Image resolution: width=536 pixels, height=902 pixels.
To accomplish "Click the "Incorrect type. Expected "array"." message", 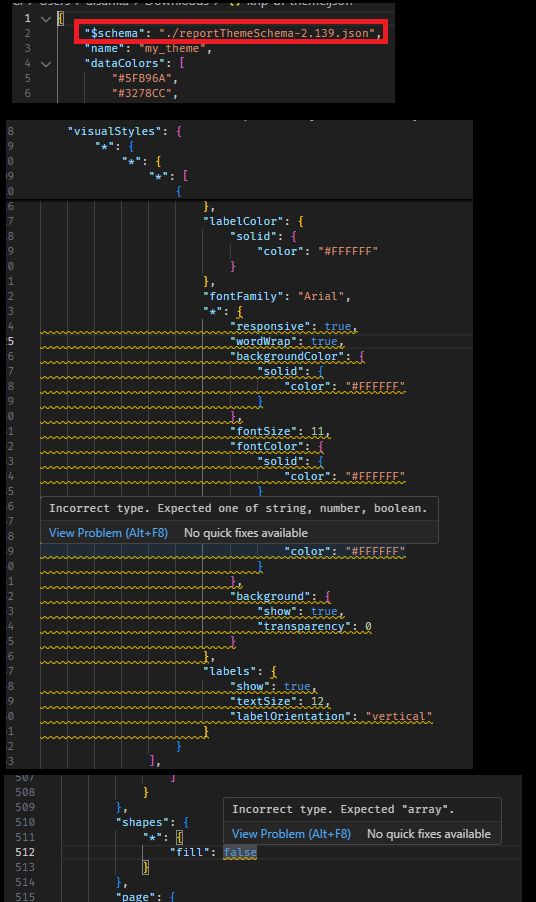I will [x=343, y=809].
